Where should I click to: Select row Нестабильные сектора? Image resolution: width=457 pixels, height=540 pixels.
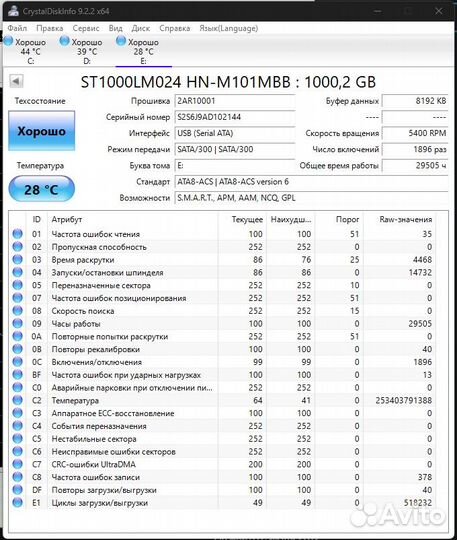point(222,438)
